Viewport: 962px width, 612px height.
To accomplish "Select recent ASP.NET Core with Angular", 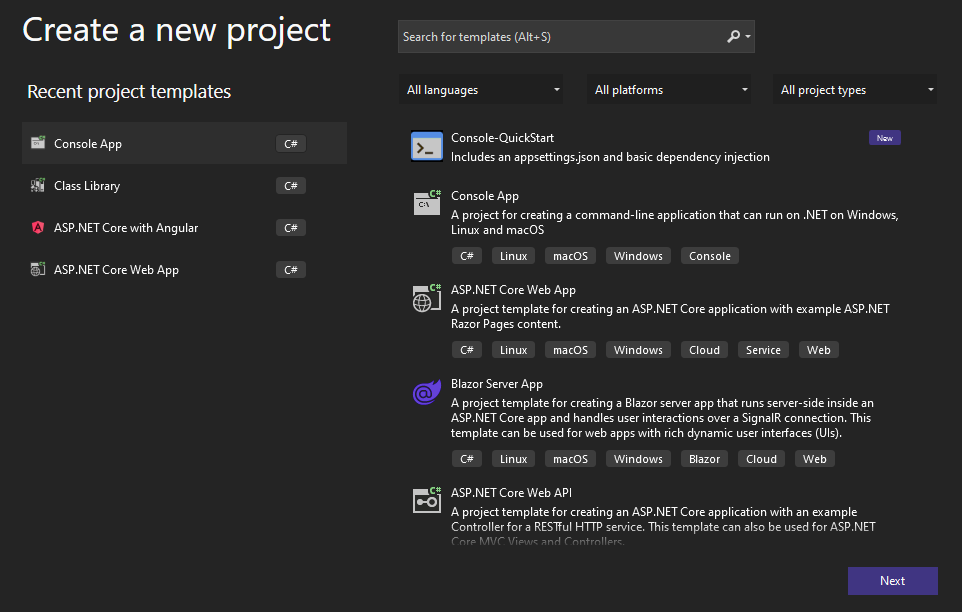I will pyautogui.click(x=184, y=228).
